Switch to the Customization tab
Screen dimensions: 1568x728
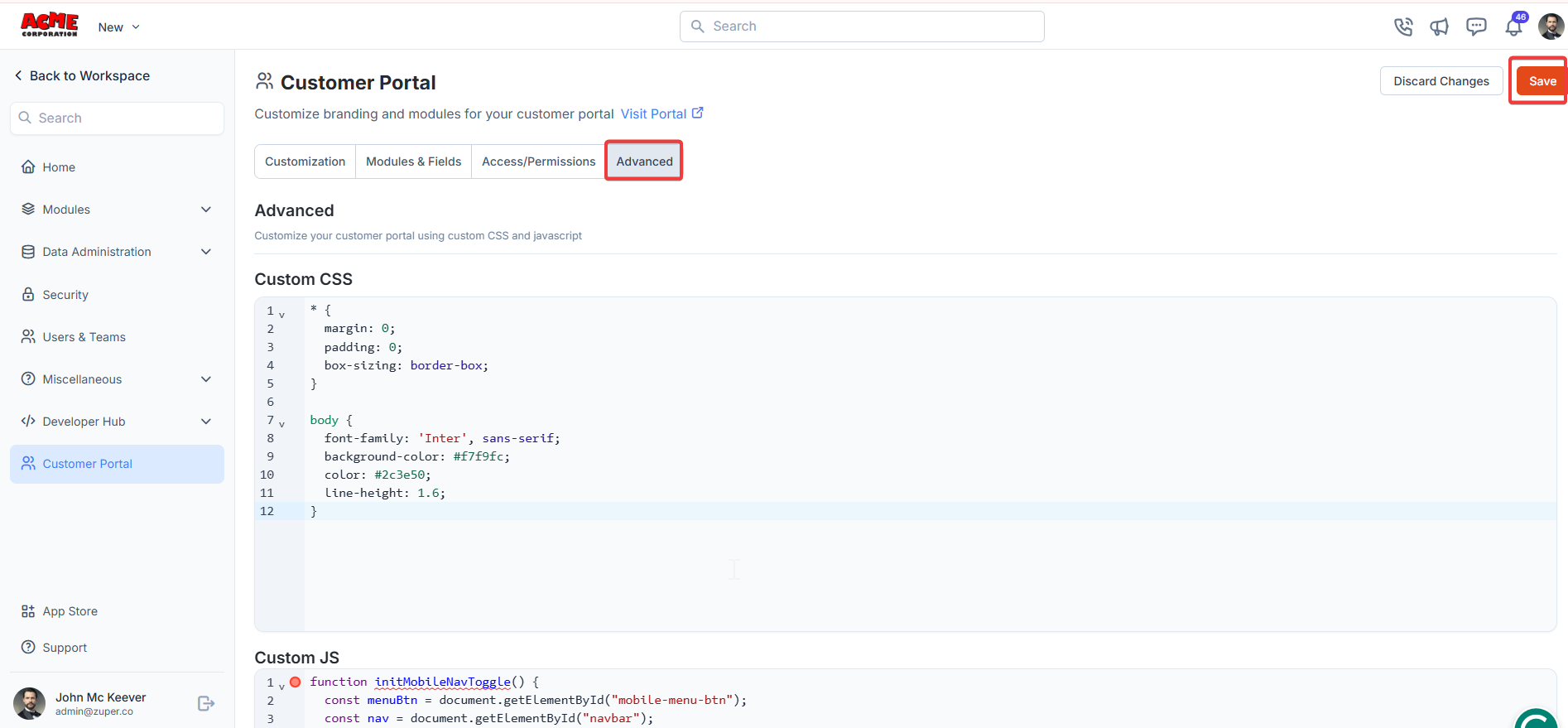(x=305, y=162)
